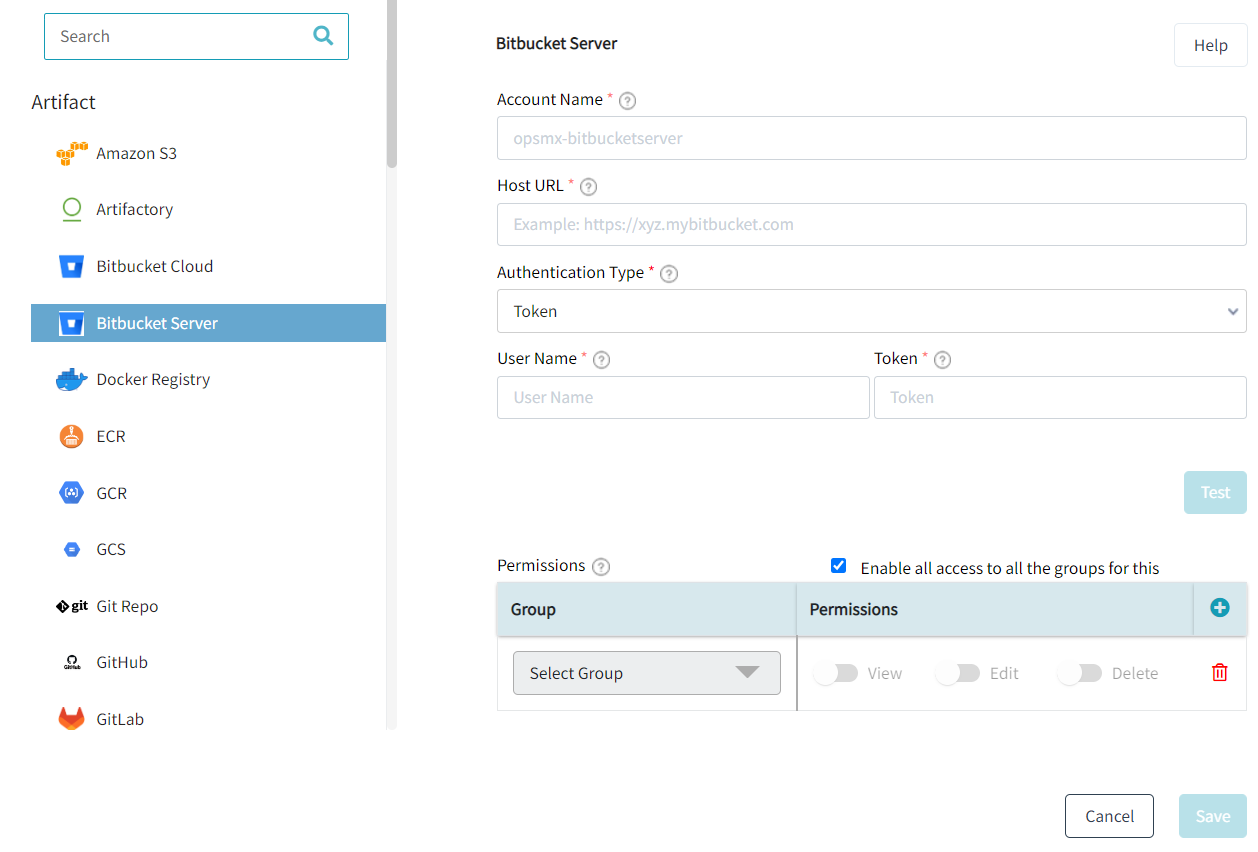The height and width of the screenshot is (852, 1258).
Task: Select the GCR artifact icon
Action: pyautogui.click(x=70, y=492)
